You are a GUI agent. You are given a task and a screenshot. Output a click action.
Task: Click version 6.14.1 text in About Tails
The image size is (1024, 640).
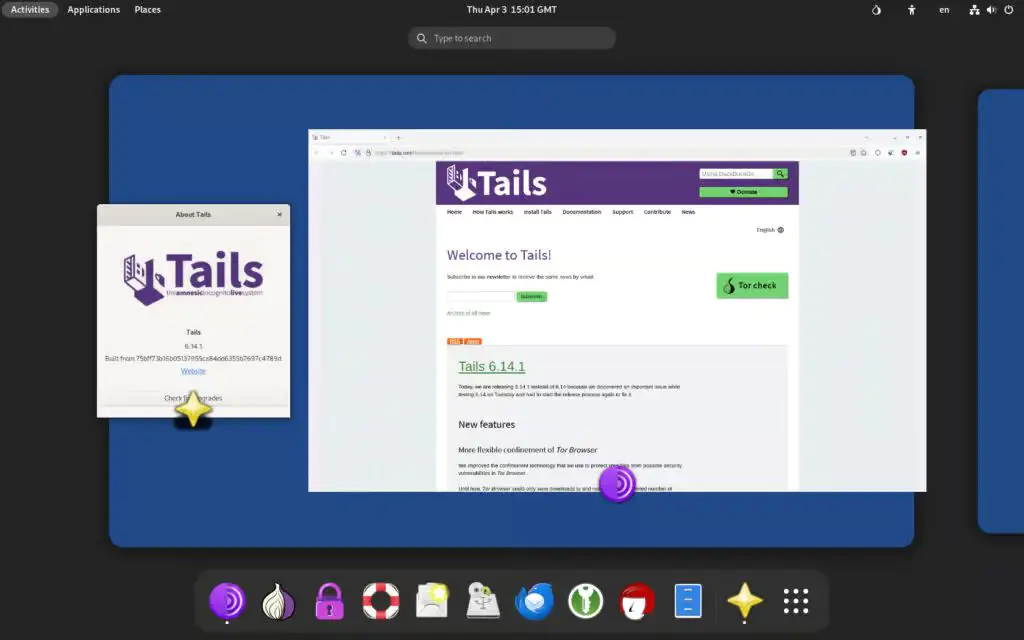tap(193, 346)
